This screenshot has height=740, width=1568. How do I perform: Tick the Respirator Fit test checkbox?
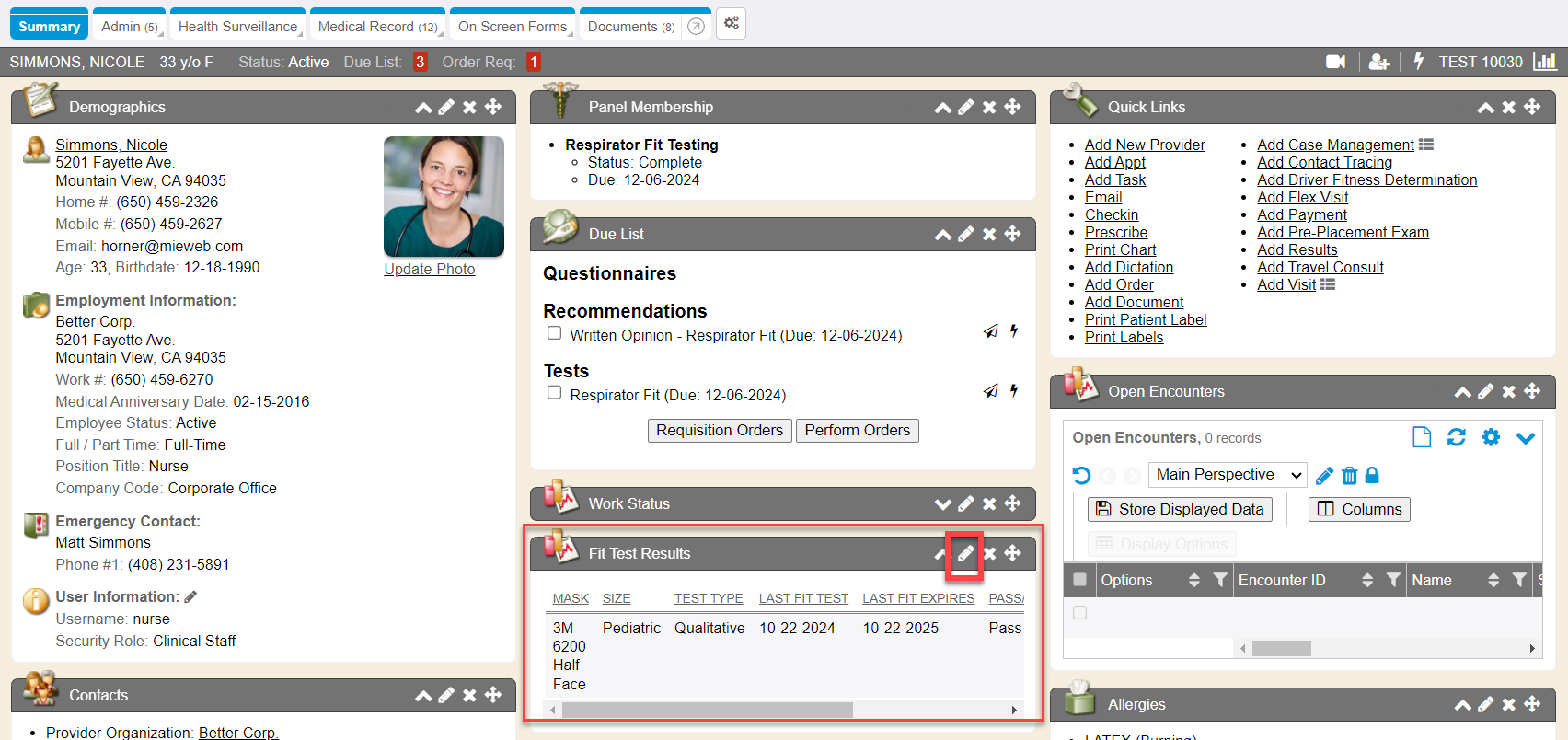pyautogui.click(x=554, y=393)
